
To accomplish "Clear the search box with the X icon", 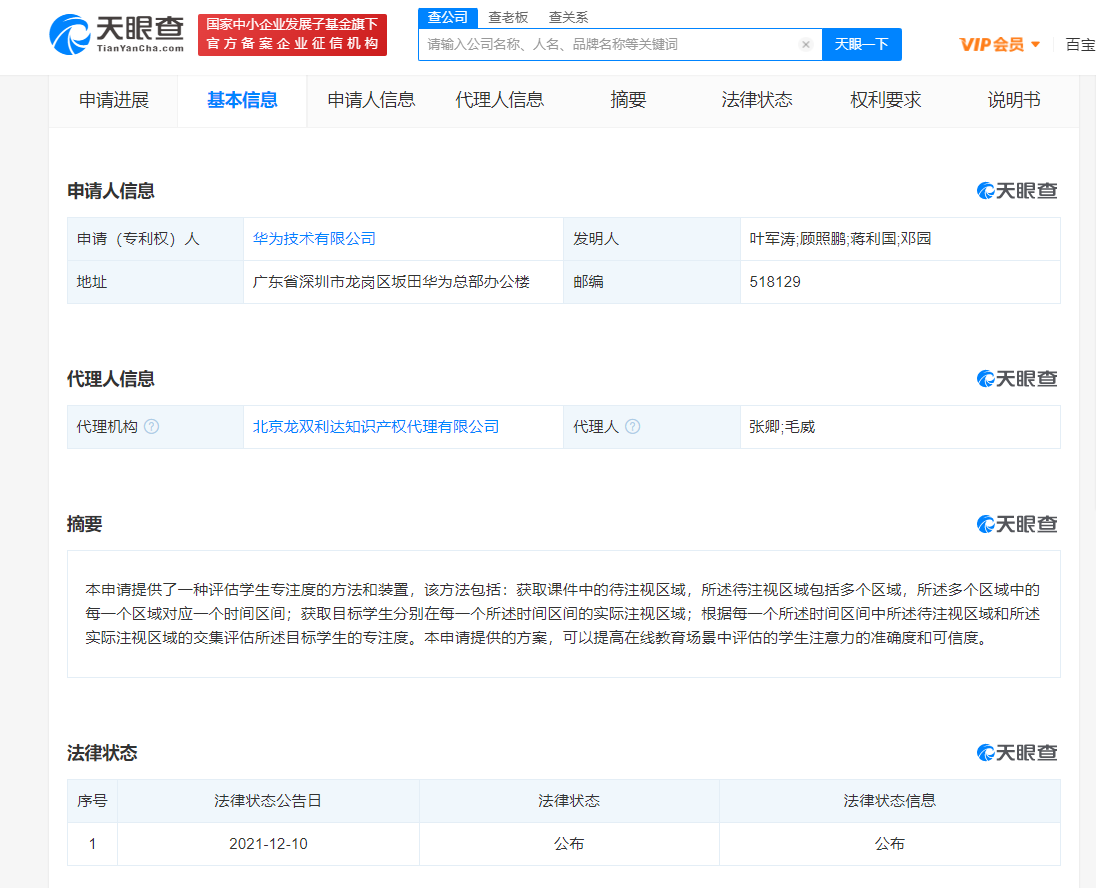I will (x=805, y=45).
